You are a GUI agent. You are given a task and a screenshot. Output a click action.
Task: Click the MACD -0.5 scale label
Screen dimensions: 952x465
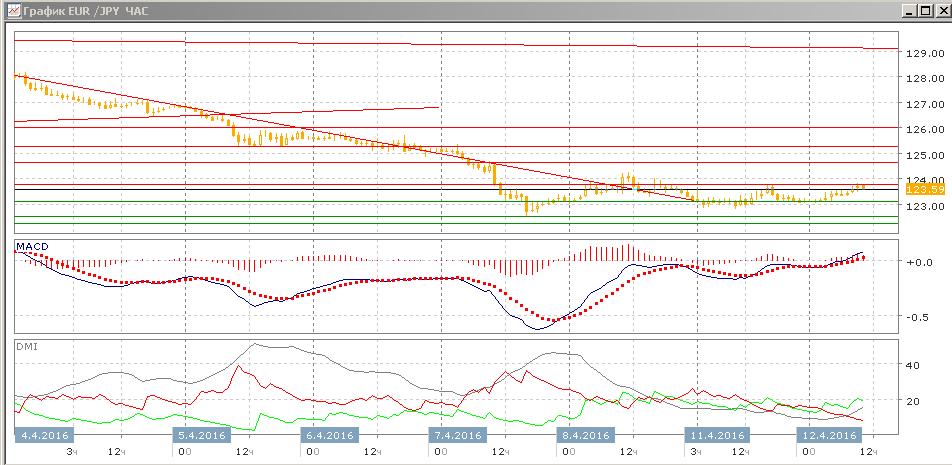(919, 317)
